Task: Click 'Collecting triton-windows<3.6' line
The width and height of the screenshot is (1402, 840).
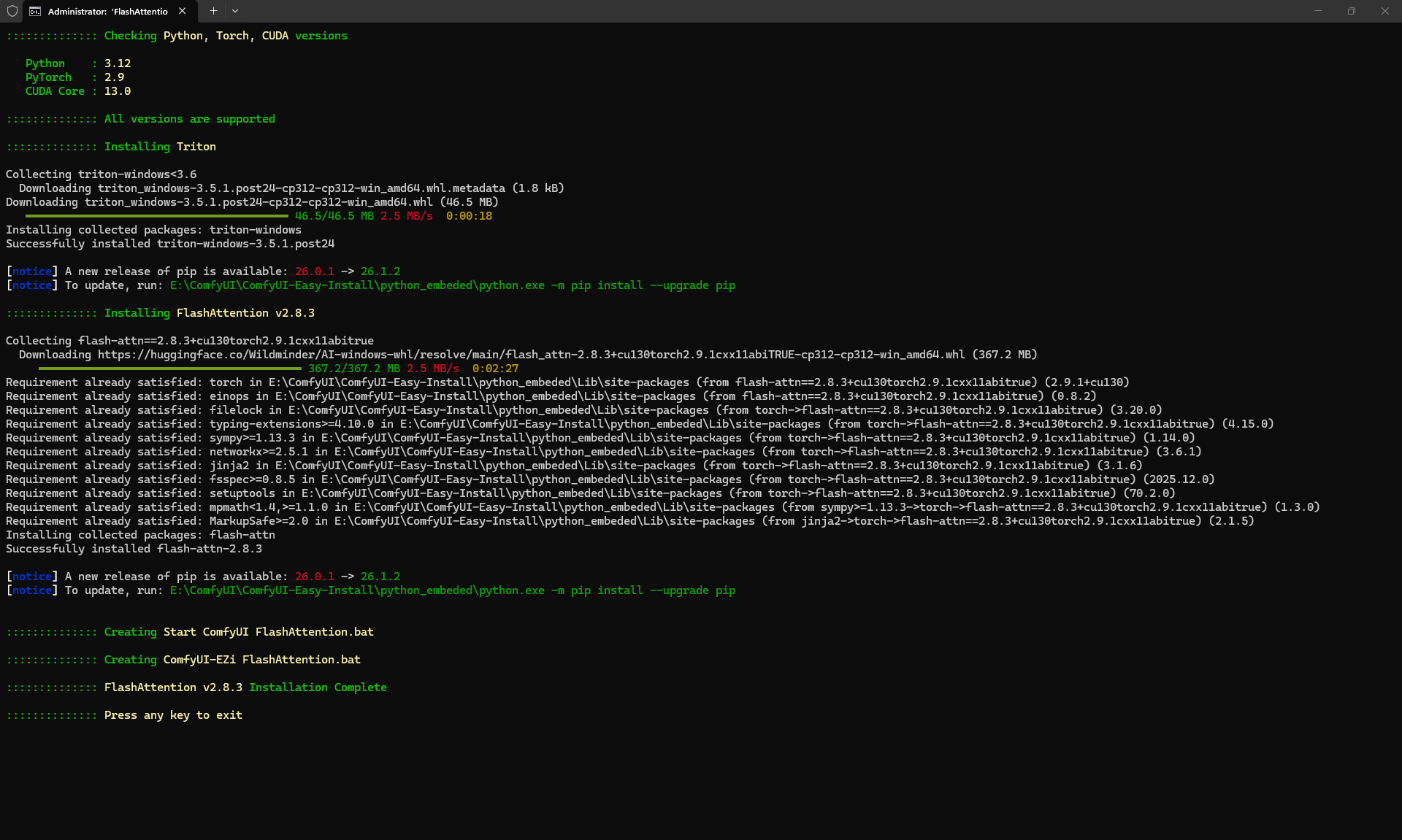Action: [101, 174]
